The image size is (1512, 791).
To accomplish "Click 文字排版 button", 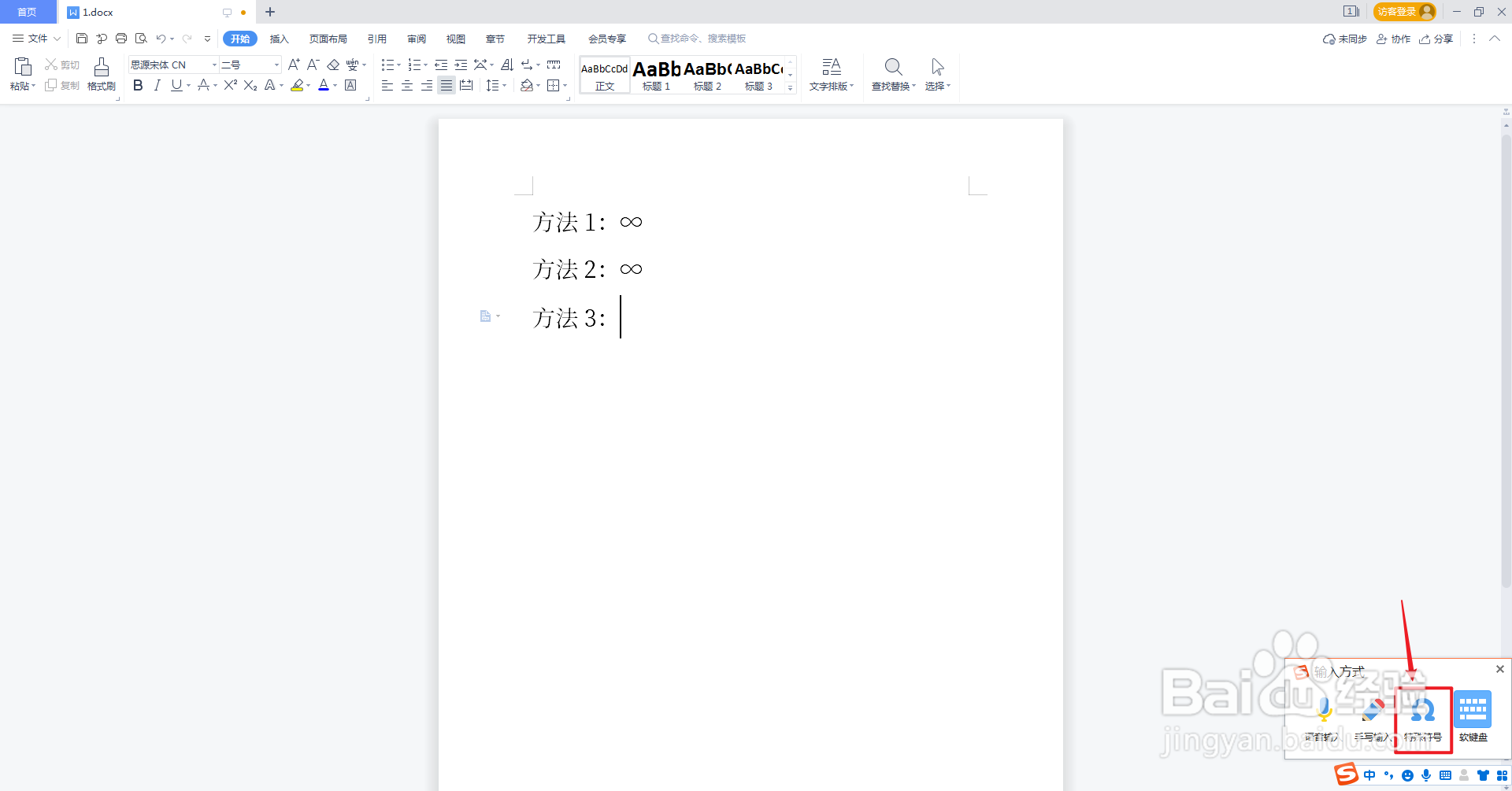I will point(832,75).
